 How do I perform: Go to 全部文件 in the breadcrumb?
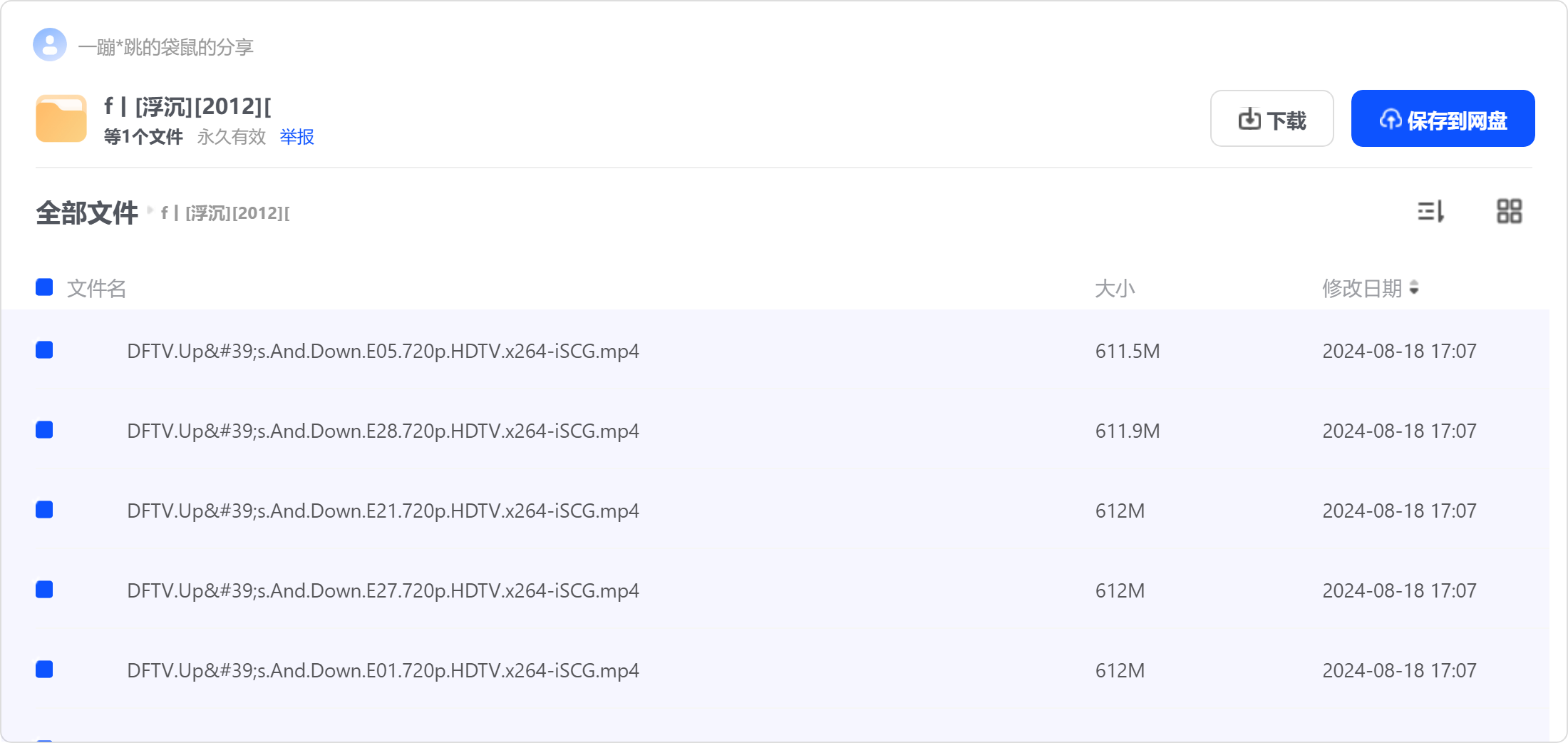click(x=87, y=212)
